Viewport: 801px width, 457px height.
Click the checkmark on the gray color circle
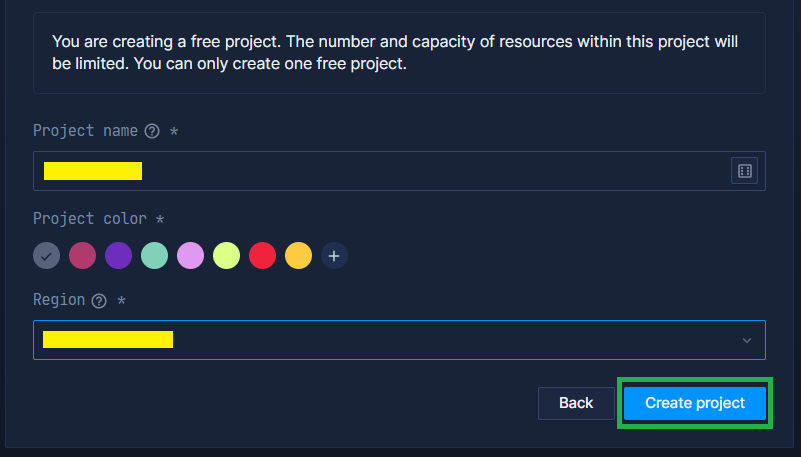[46, 256]
